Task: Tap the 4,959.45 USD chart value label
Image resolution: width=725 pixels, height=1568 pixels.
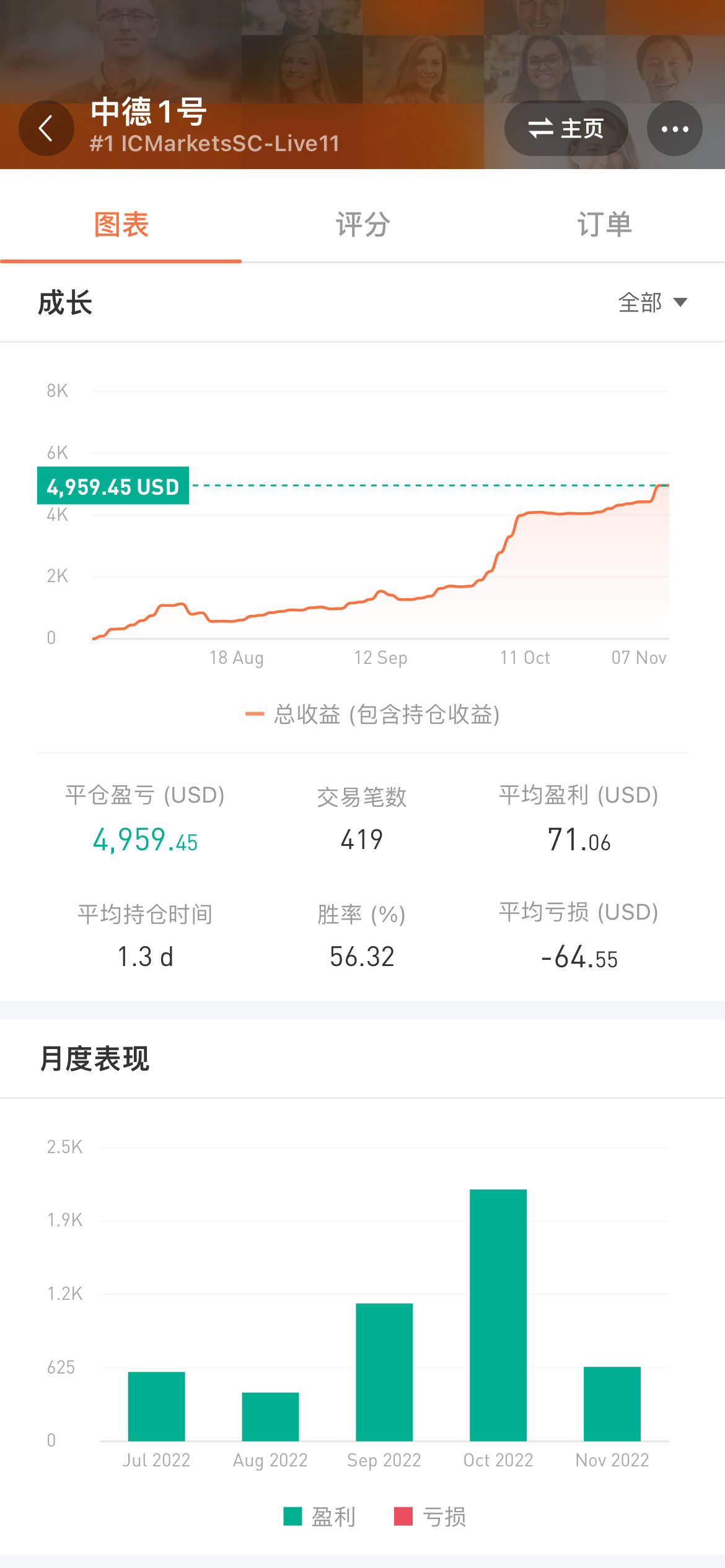Action: coord(113,486)
